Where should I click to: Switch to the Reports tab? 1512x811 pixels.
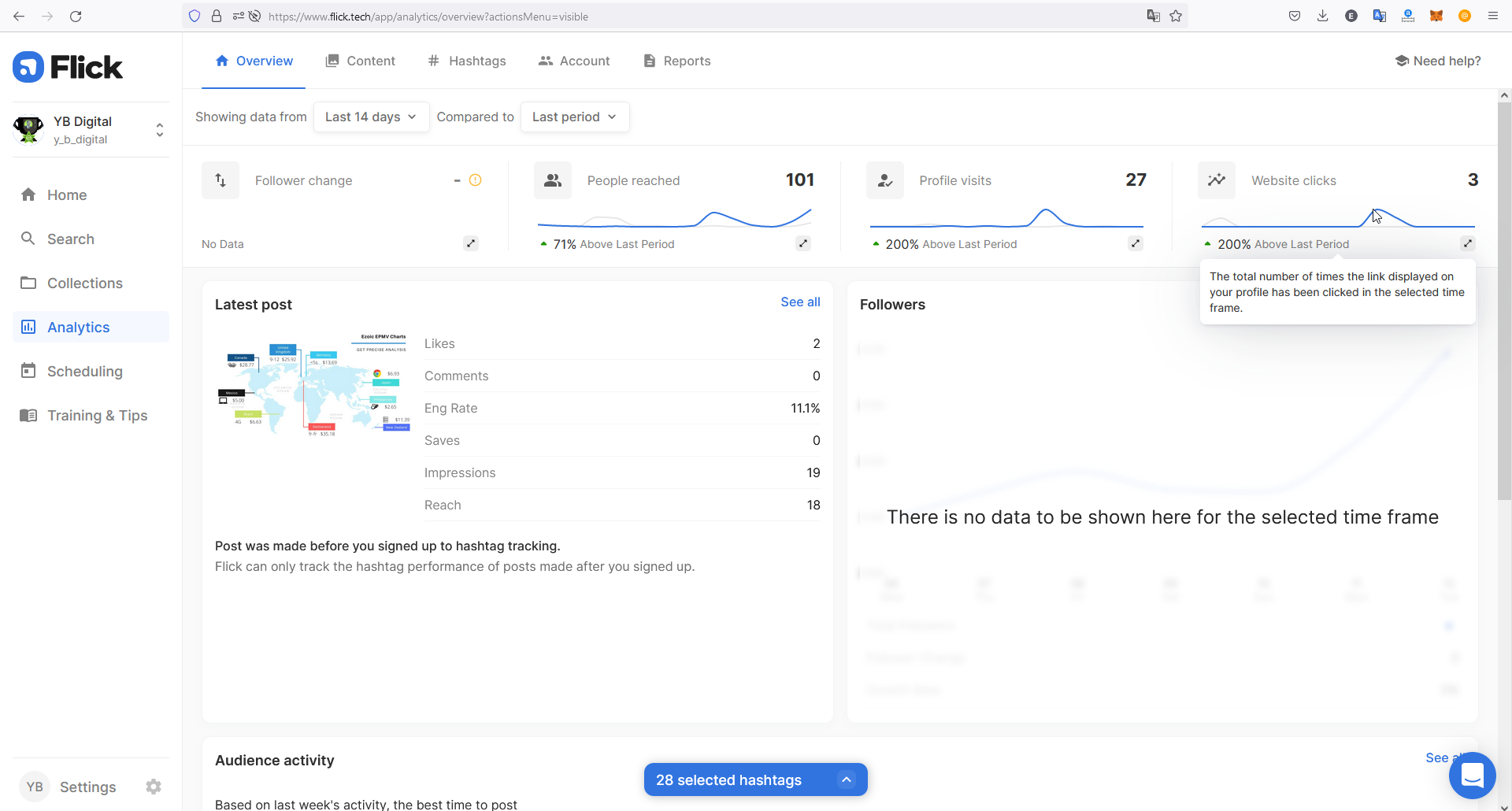pyautogui.click(x=677, y=61)
